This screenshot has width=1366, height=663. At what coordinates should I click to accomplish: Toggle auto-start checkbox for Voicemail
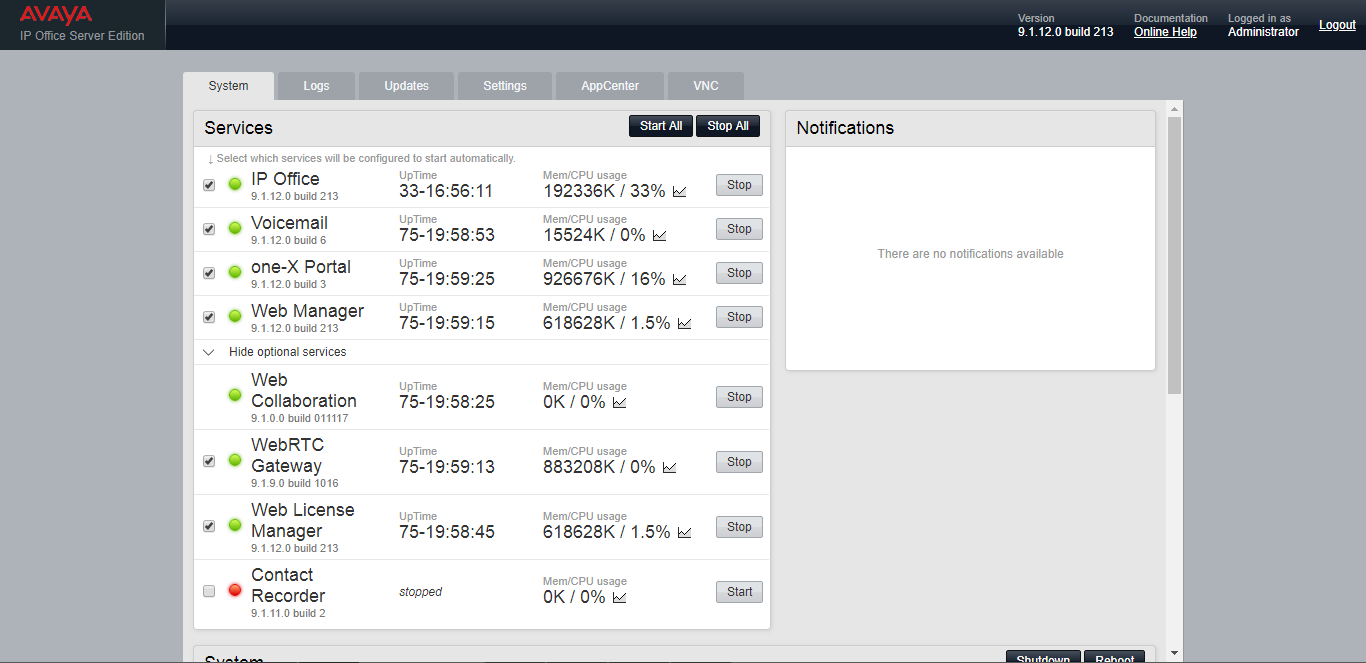pos(209,229)
